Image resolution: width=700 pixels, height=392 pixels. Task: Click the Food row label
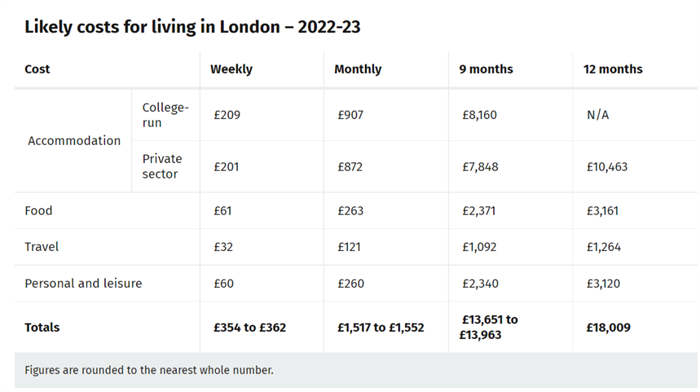(38, 211)
